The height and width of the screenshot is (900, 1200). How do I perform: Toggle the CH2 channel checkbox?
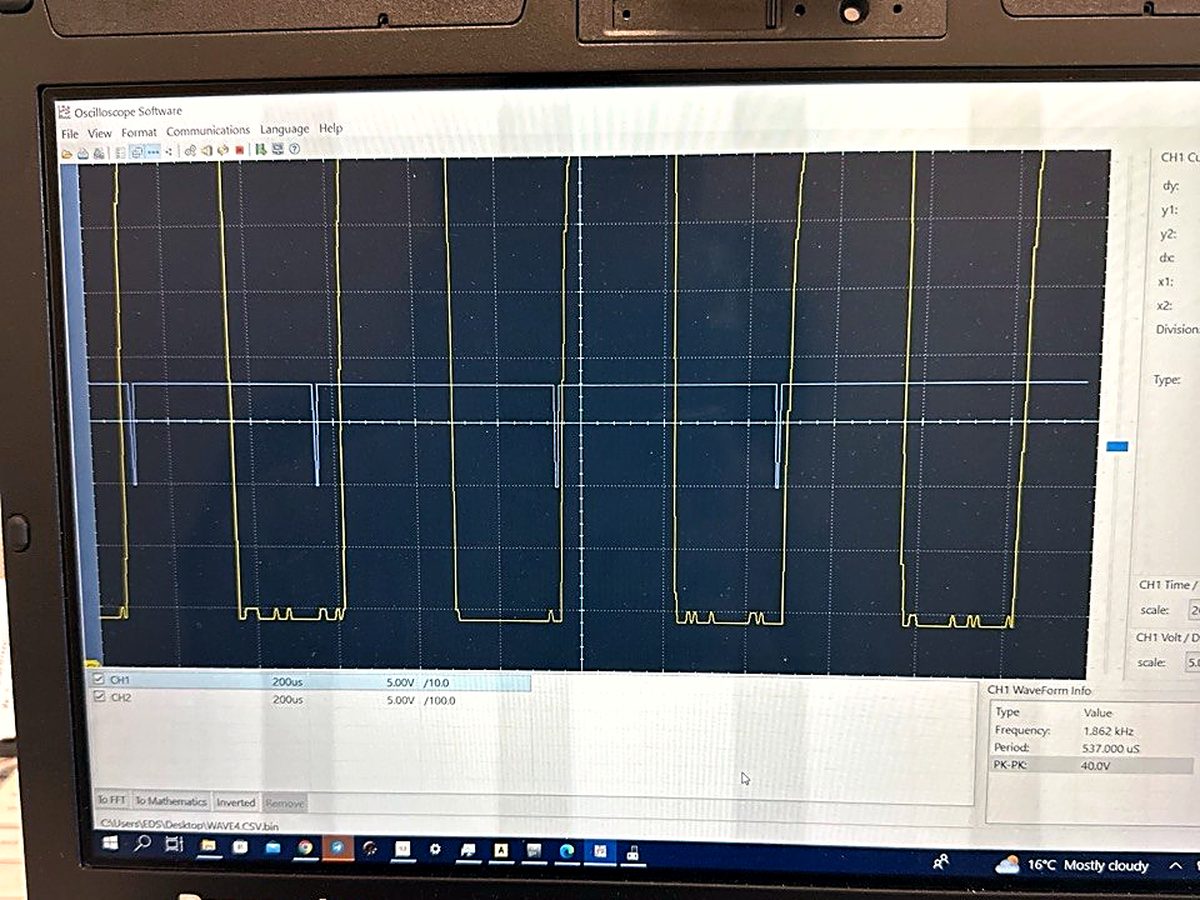(98, 698)
